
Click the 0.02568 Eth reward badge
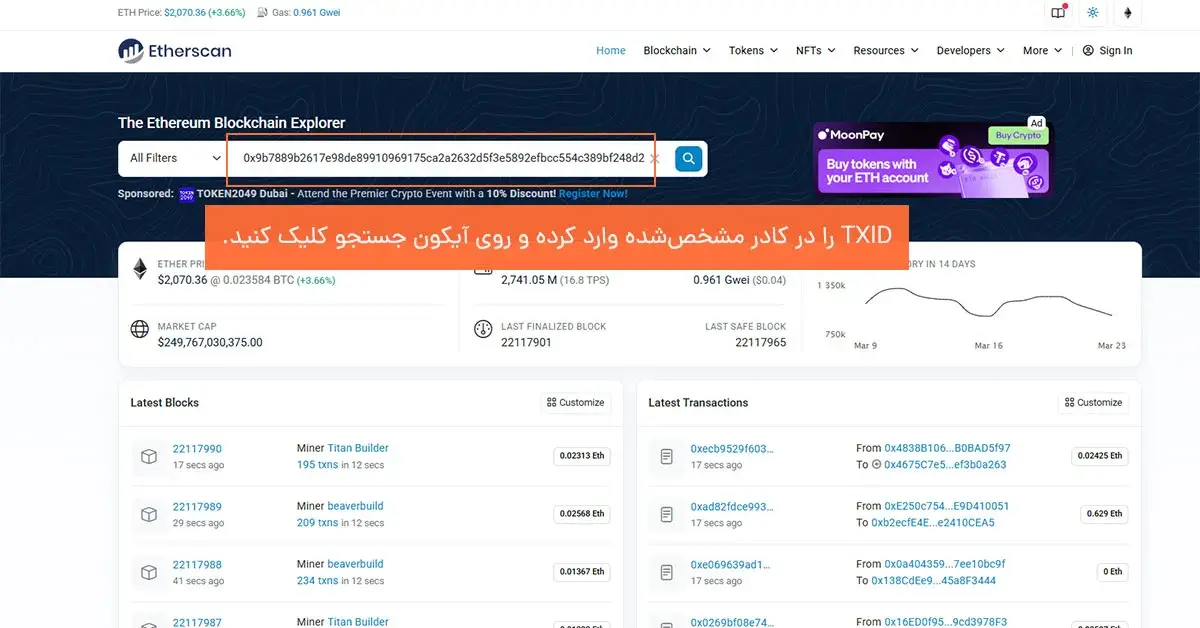[582, 514]
